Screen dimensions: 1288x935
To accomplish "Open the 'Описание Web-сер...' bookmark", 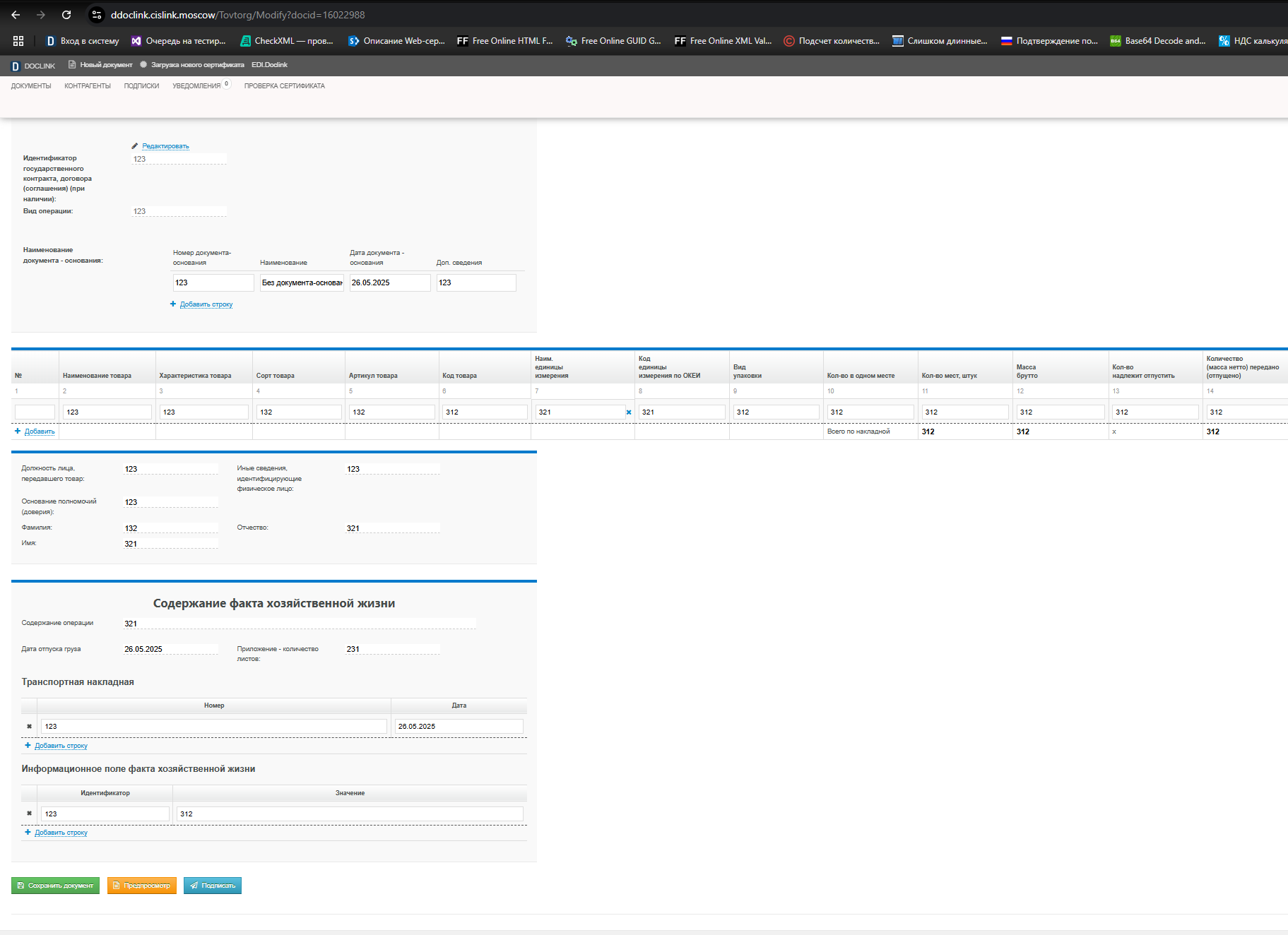I will tap(396, 41).
